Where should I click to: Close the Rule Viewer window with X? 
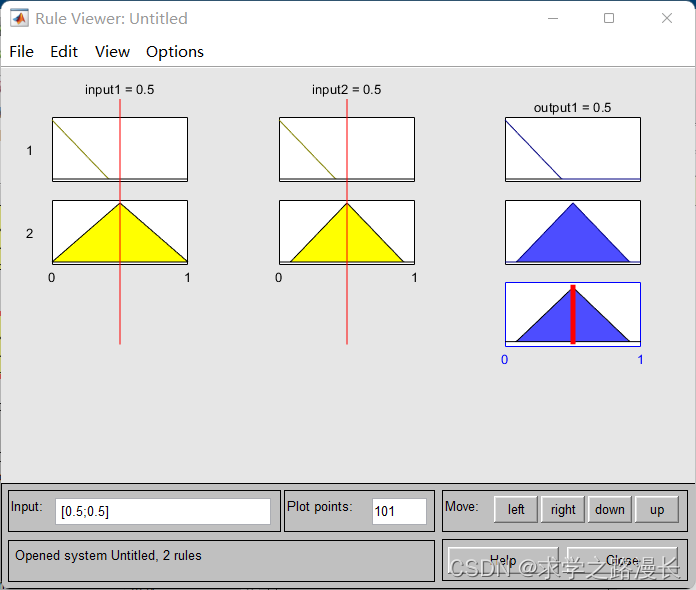[667, 18]
